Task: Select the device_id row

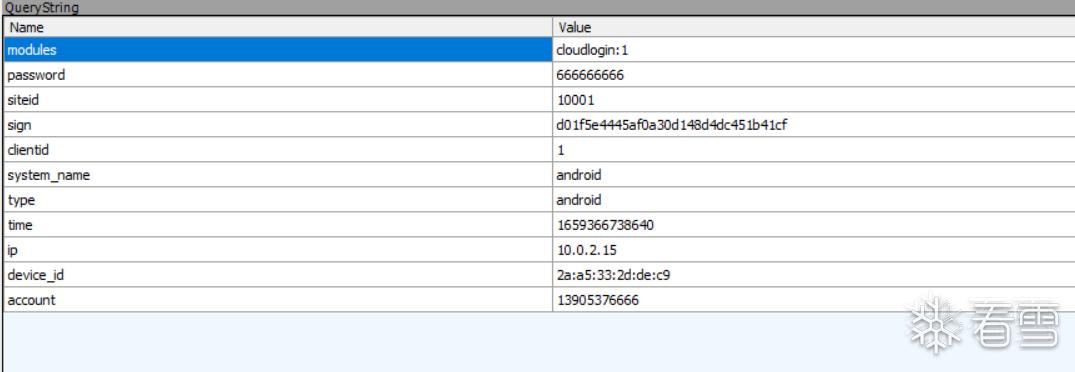Action: (540, 275)
